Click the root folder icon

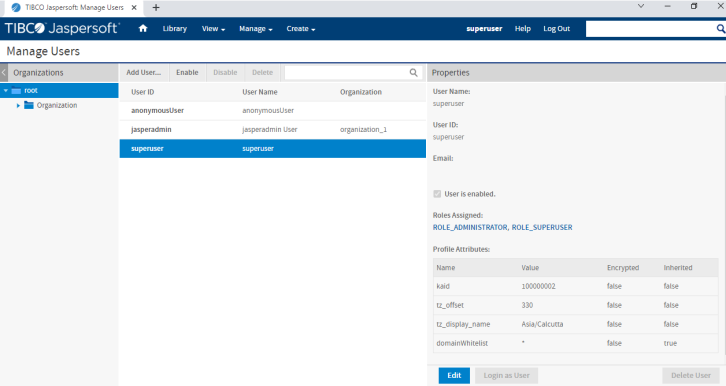(x=16, y=90)
